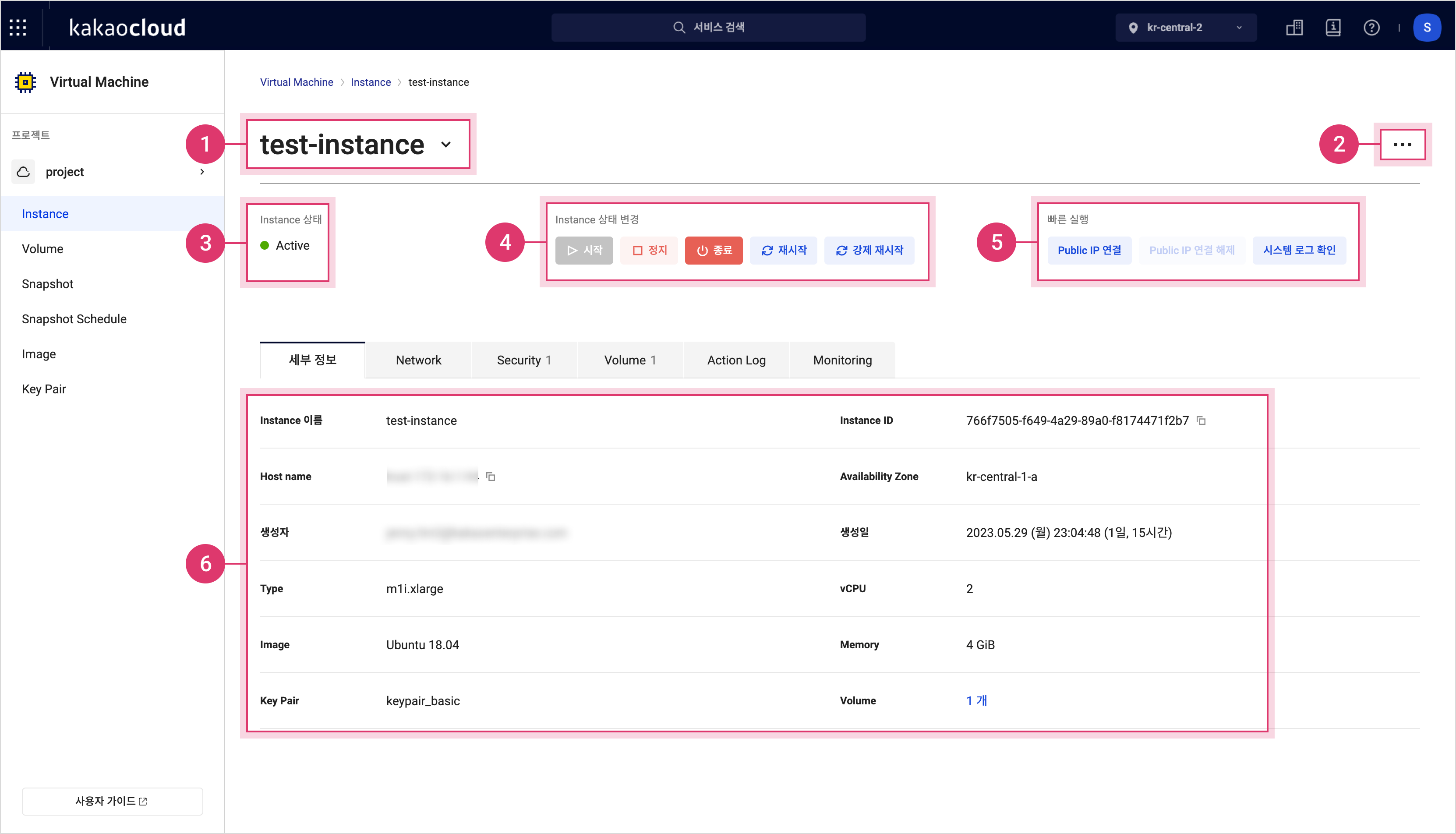Viewport: 1456px width, 834px height.
Task: Copy the Host name with copy icon
Action: pyautogui.click(x=490, y=477)
